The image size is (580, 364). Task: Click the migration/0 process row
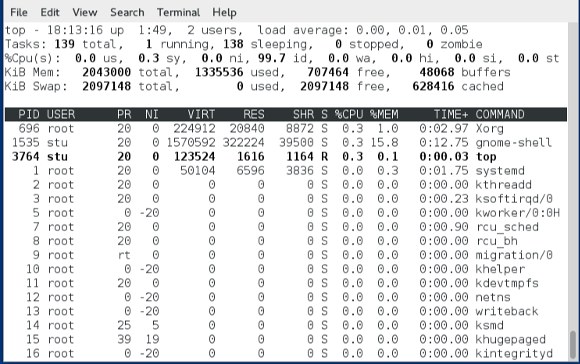pos(286,255)
